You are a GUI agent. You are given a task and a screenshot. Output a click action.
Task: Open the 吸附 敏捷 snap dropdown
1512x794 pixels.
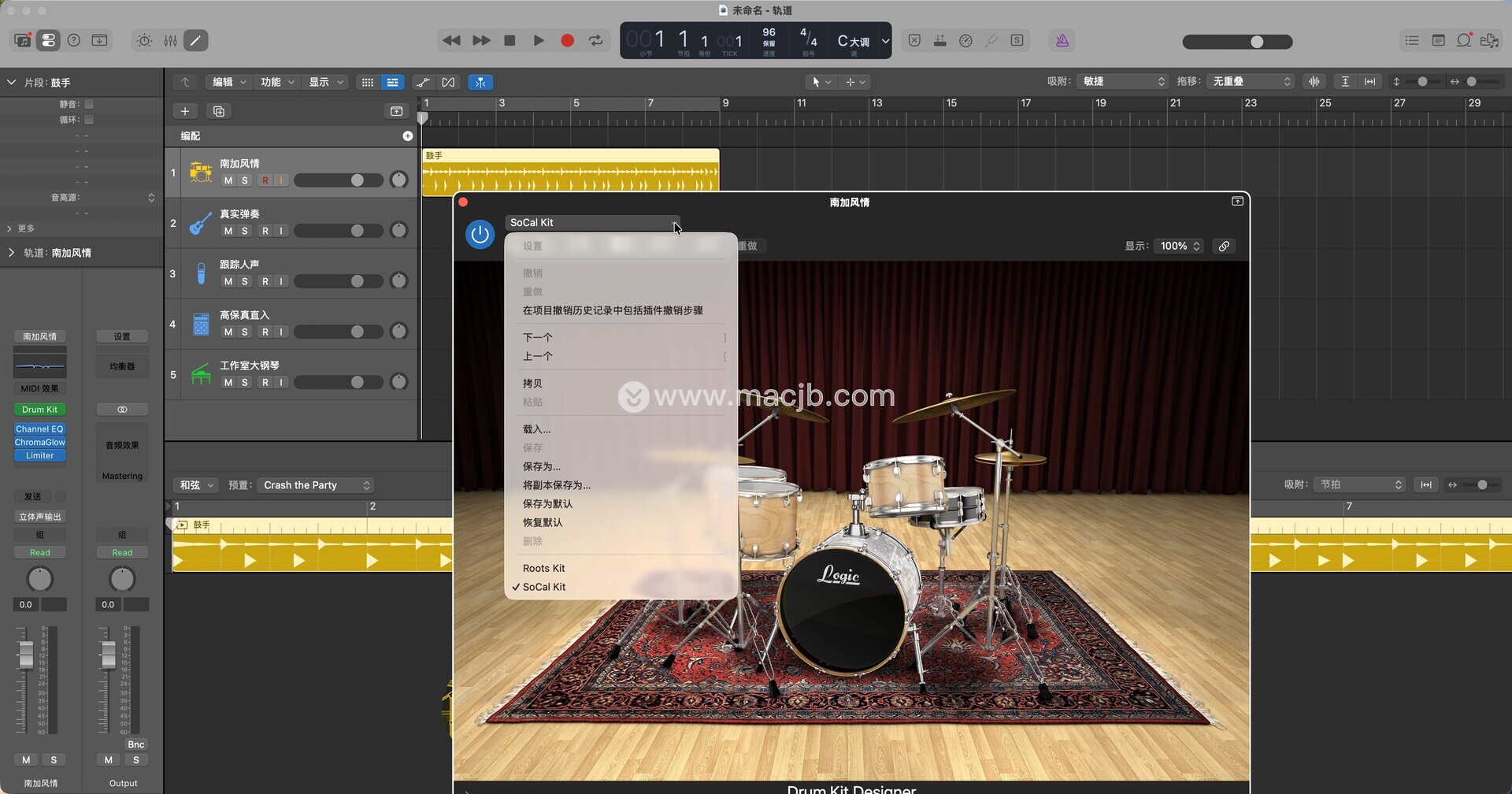pyautogui.click(x=1122, y=82)
